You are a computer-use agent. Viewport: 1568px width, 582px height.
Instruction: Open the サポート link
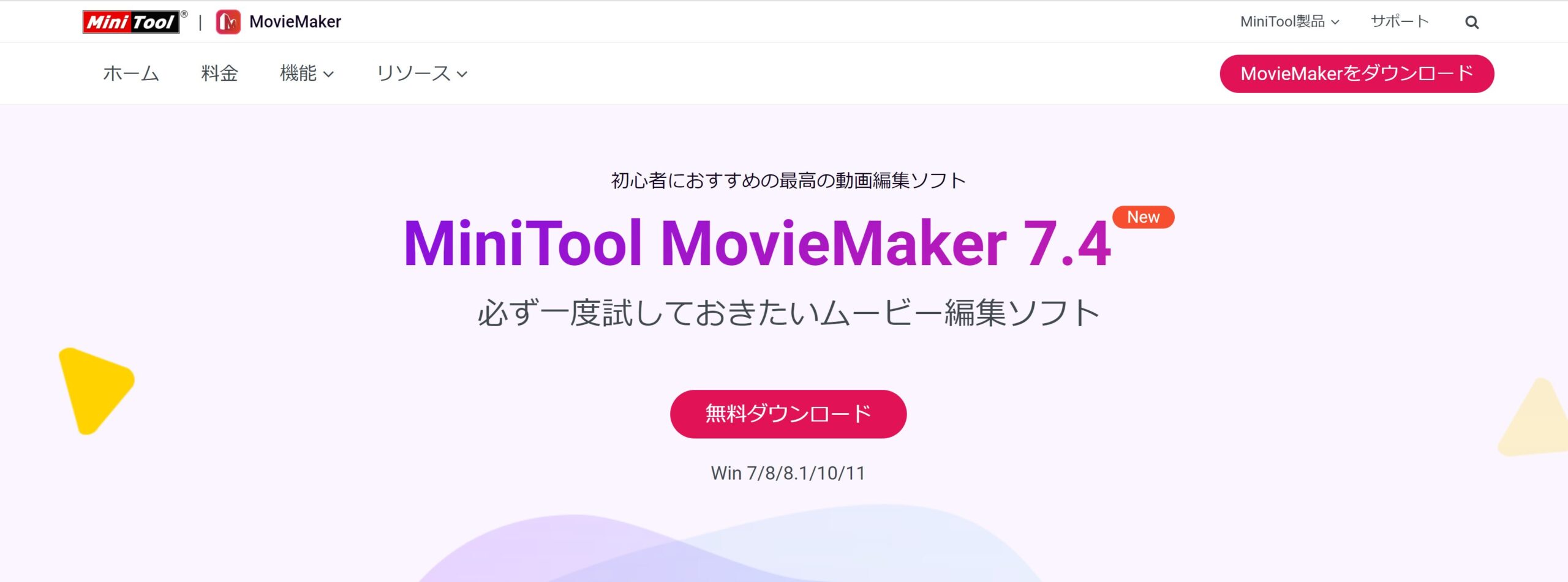click(x=1400, y=22)
